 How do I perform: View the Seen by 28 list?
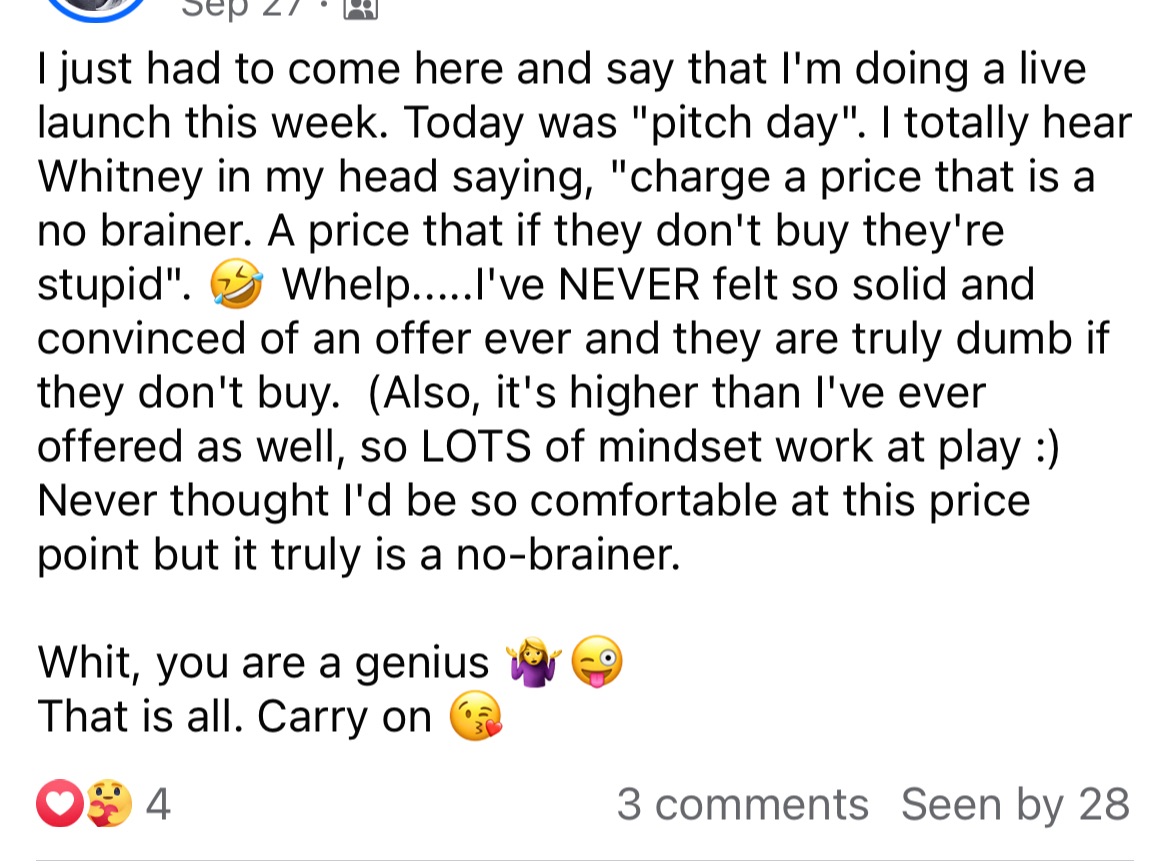pos(1016,804)
